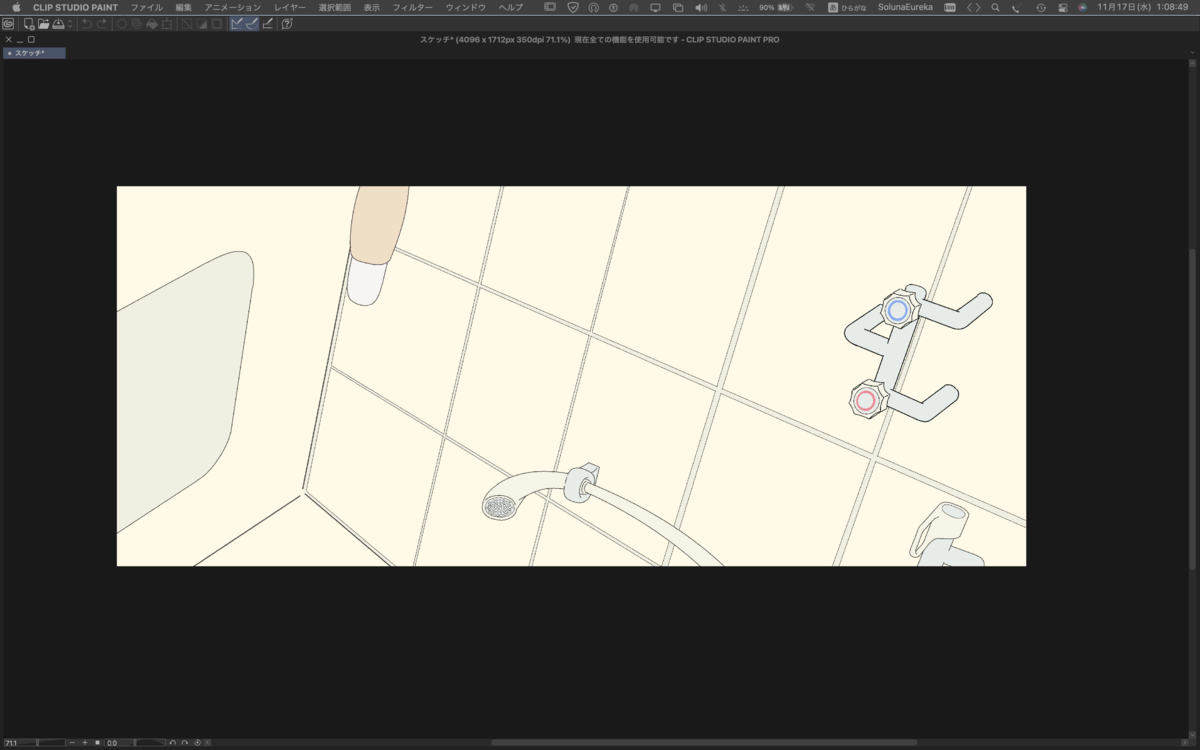Open the ウィンドウ menu
This screenshot has height=750, width=1200.
(466, 7)
